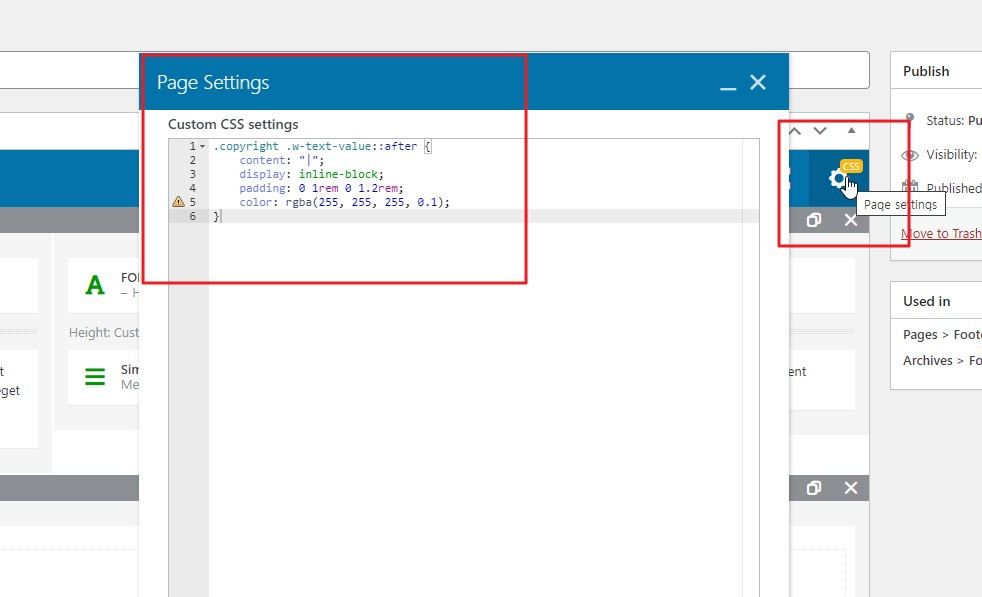982x597 pixels.
Task: Click the eye icon next to Visibility
Action: 910,155
